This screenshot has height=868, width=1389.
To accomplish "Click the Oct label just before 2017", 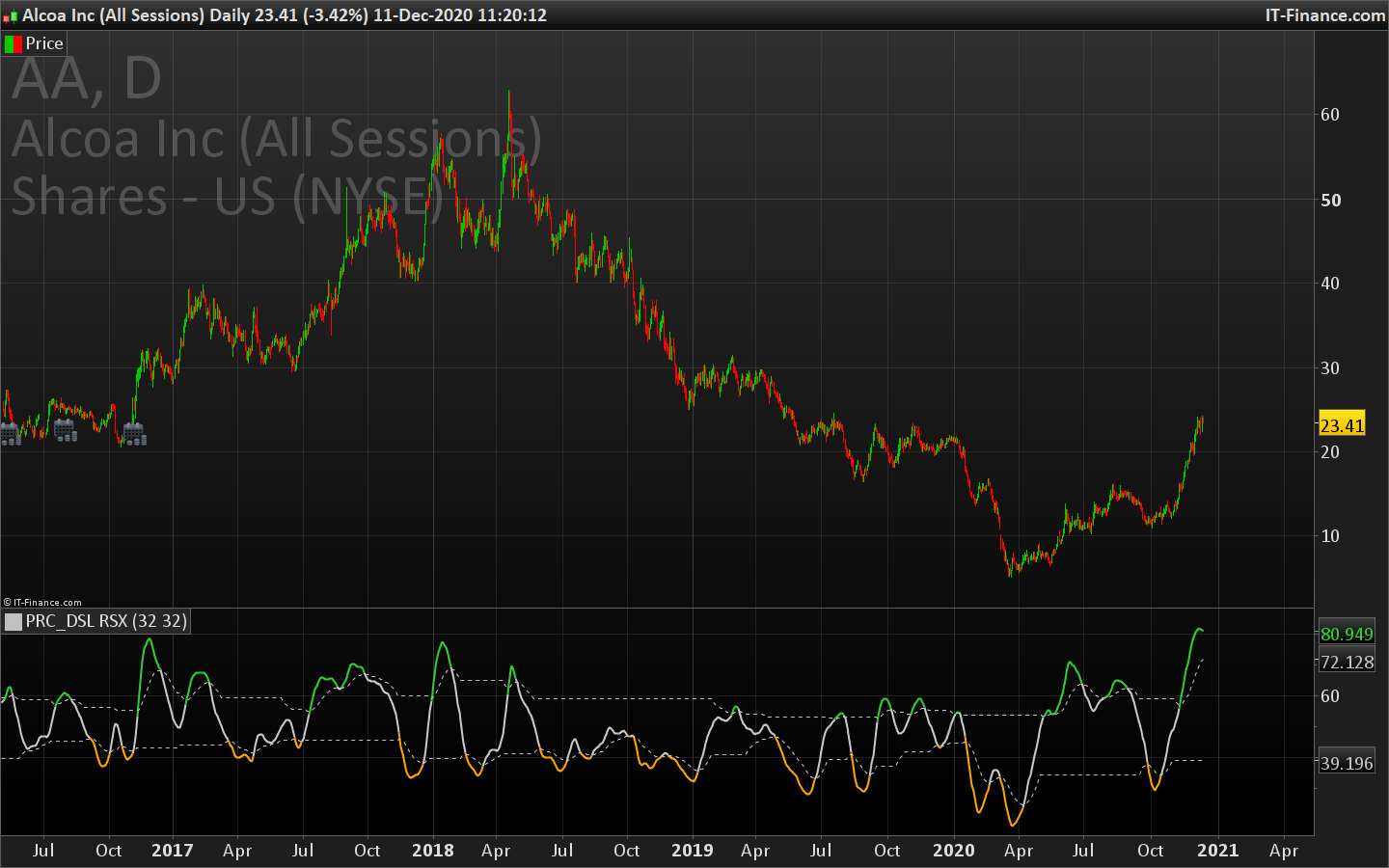I will [109, 851].
